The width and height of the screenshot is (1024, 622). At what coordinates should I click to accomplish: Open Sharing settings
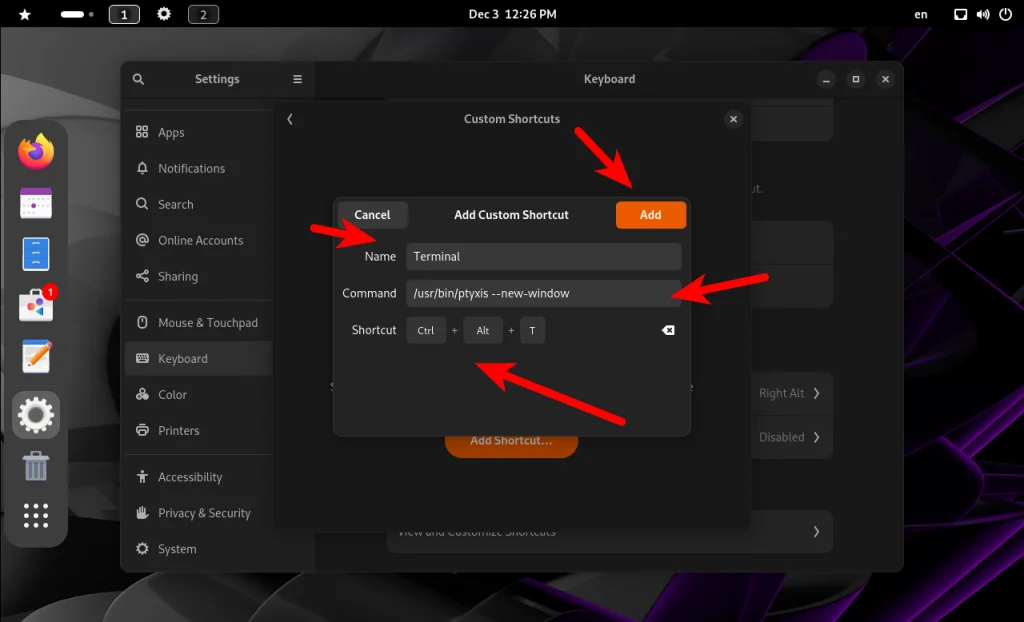click(199, 276)
